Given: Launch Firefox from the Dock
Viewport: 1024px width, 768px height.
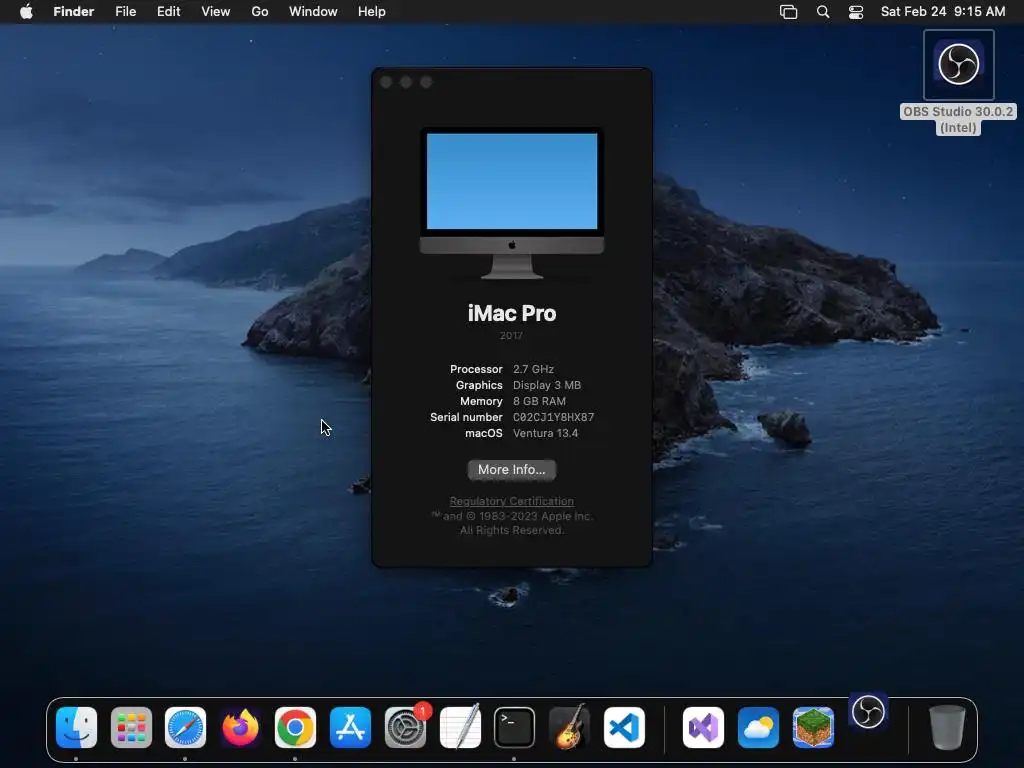Looking at the screenshot, I should click(x=240, y=727).
